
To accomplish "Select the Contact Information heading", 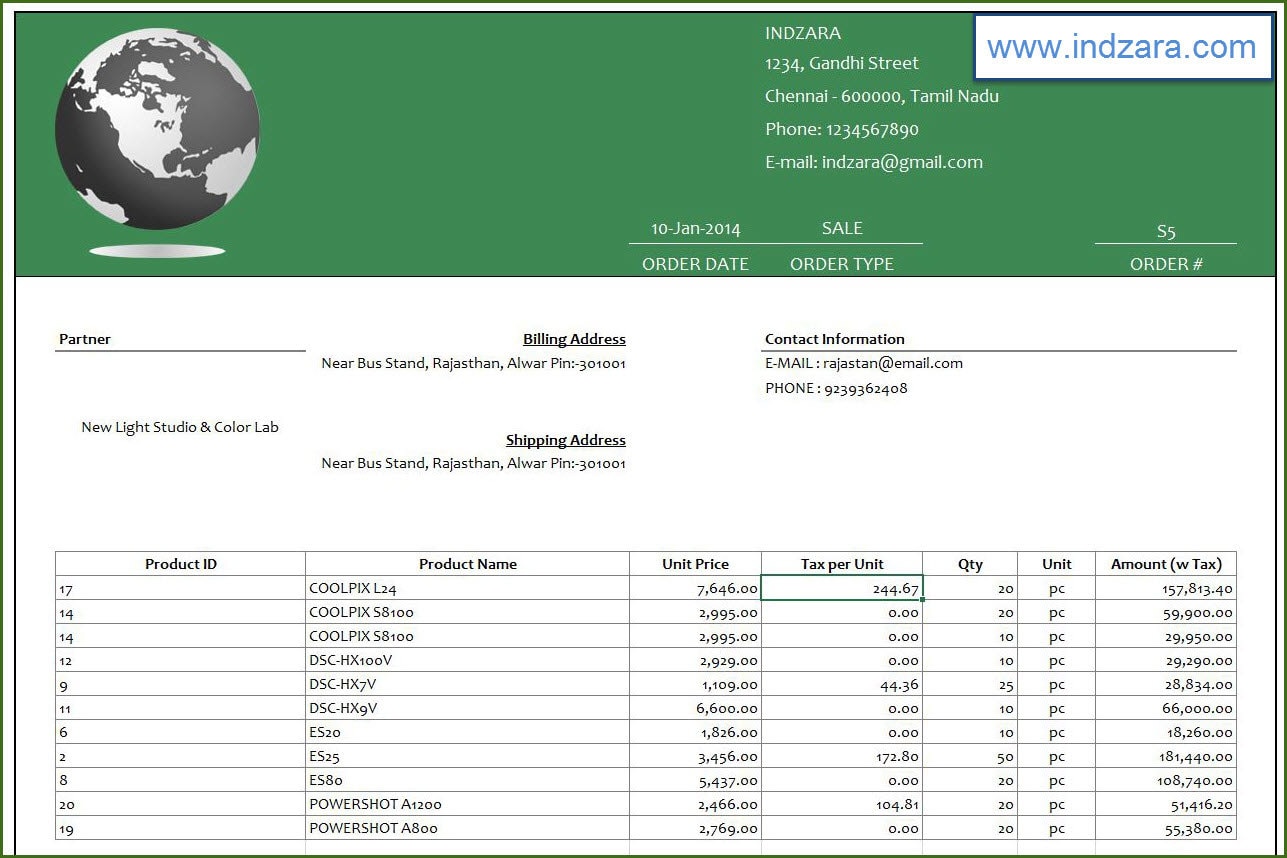I will (835, 338).
